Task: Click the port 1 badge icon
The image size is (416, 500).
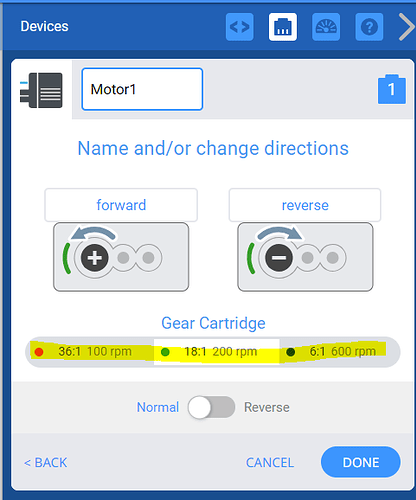Action: click(392, 89)
